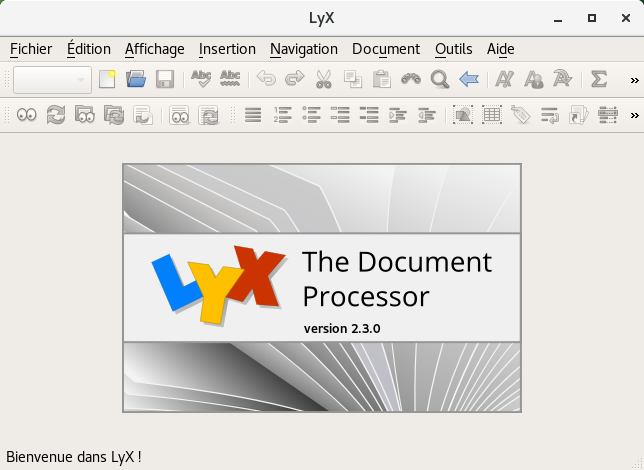The width and height of the screenshot is (644, 470).
Task: Run spellcheck with the Abc checkmark icon
Action: [x=201, y=79]
